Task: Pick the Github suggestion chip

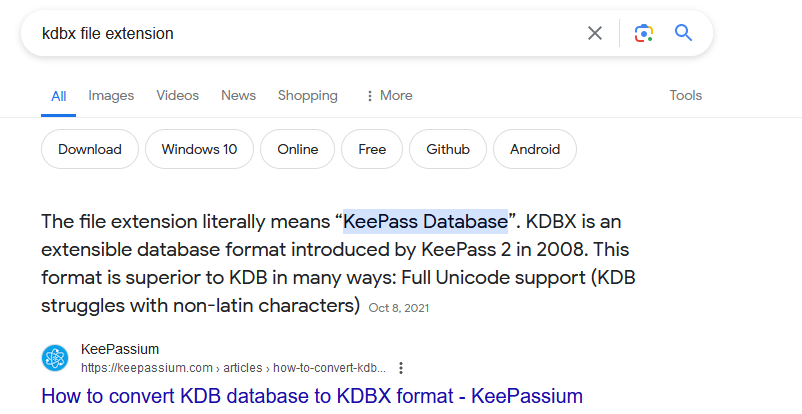Action: (x=448, y=149)
